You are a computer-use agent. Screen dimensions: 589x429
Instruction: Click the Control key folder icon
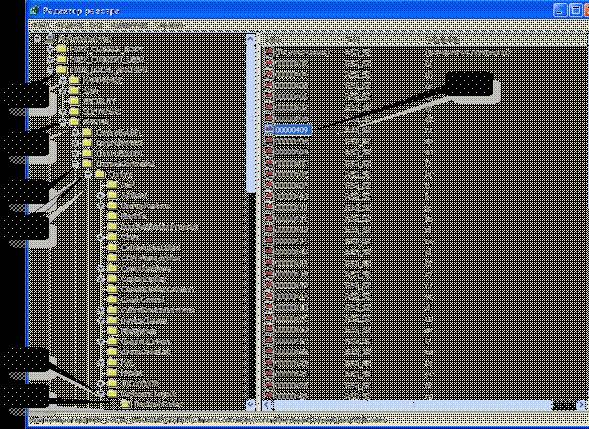[x=100, y=174]
